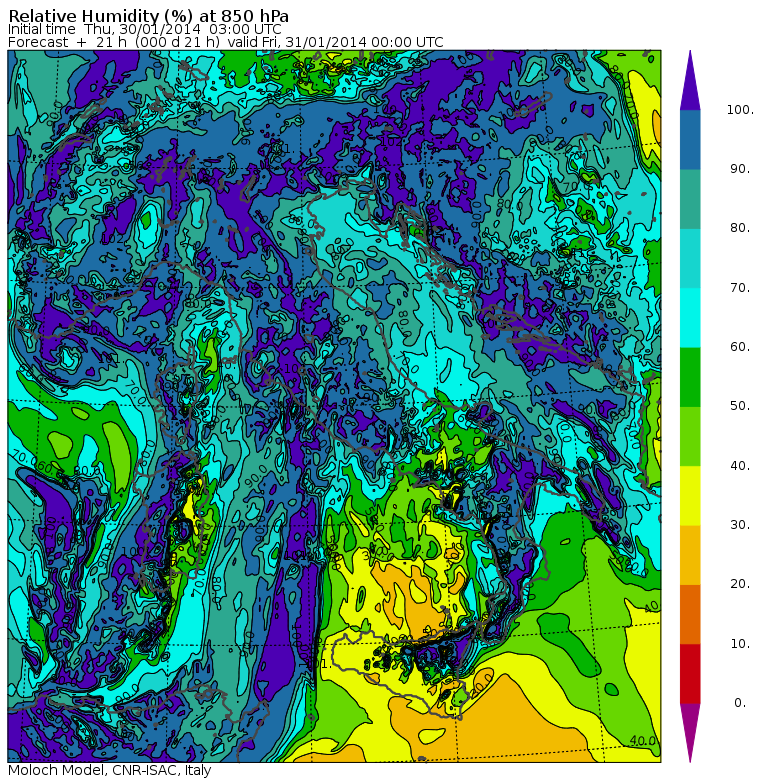Click the bright cyan 60–70 colorbar segment
Screen dimensions: 760x784
coord(690,318)
